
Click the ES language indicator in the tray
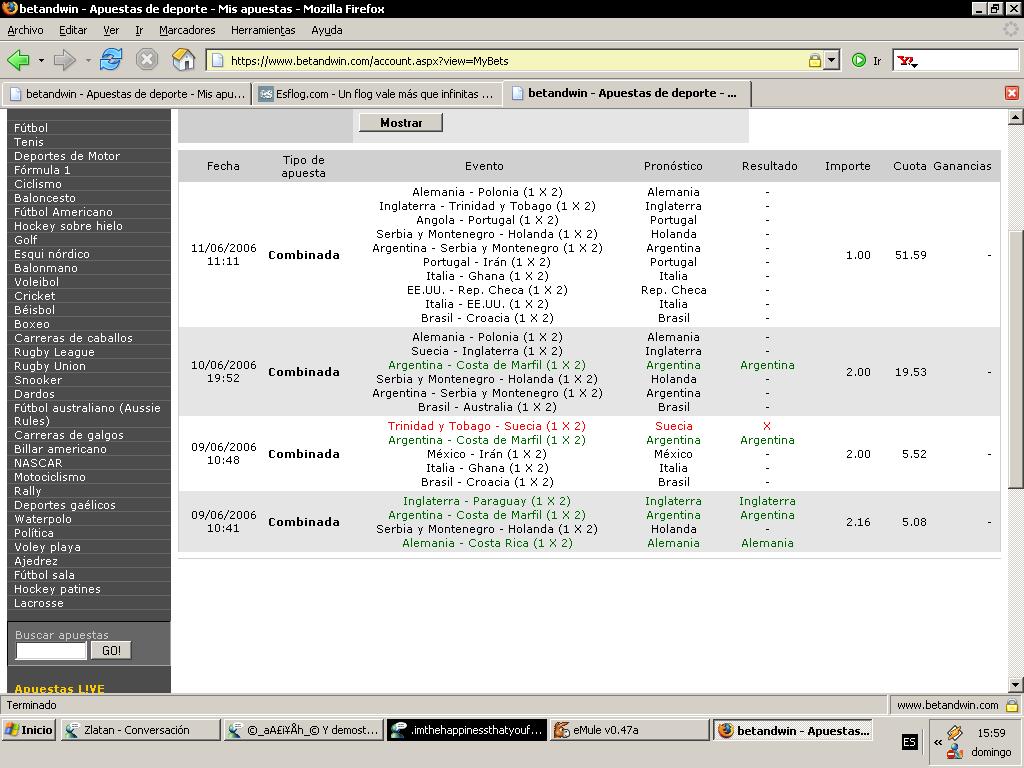[909, 741]
